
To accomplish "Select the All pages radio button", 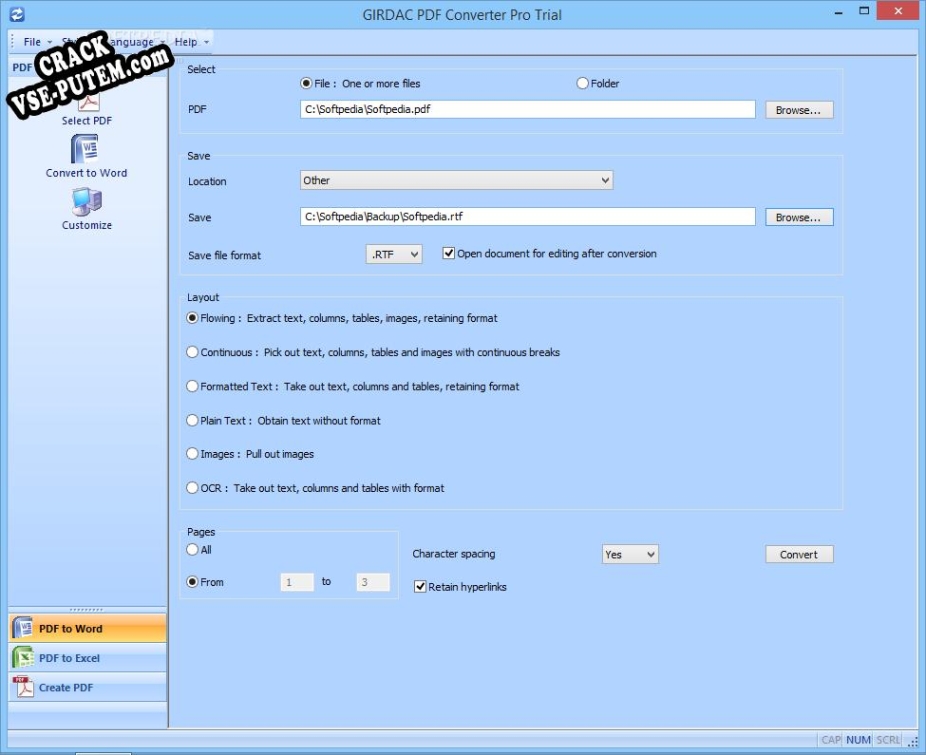I will [x=192, y=549].
